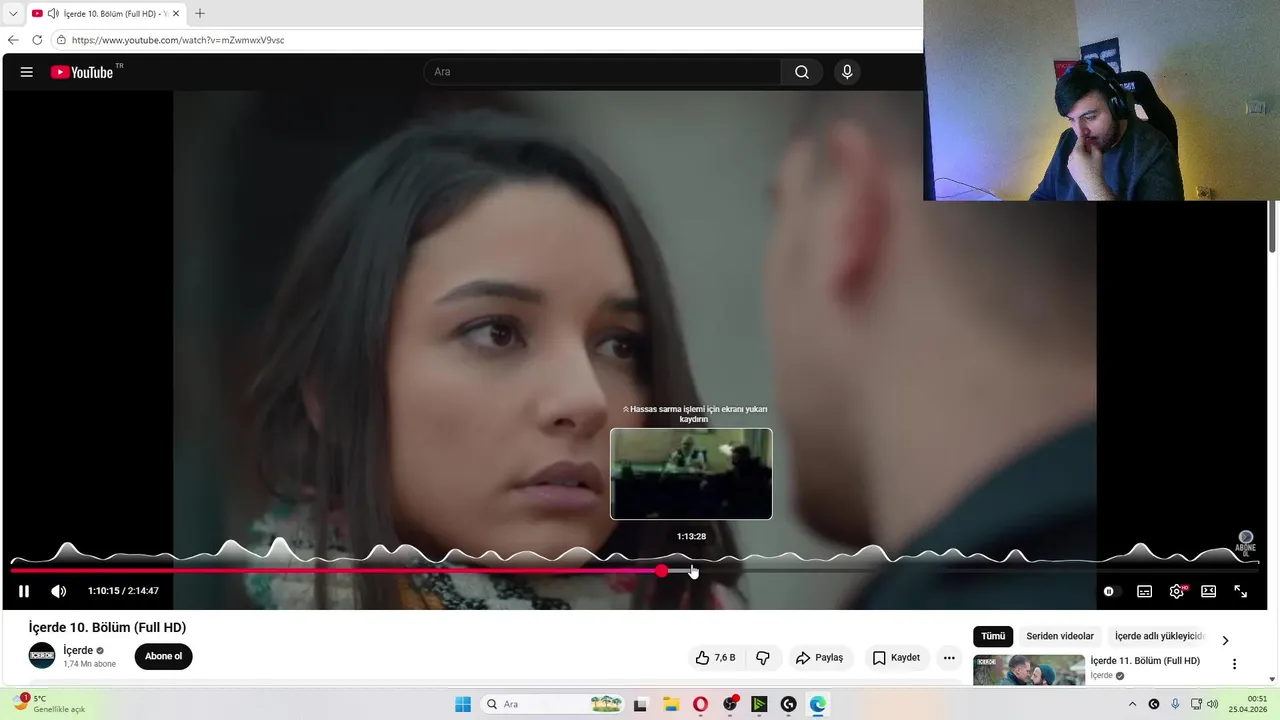Click the Windows taskbar search box

(550, 704)
